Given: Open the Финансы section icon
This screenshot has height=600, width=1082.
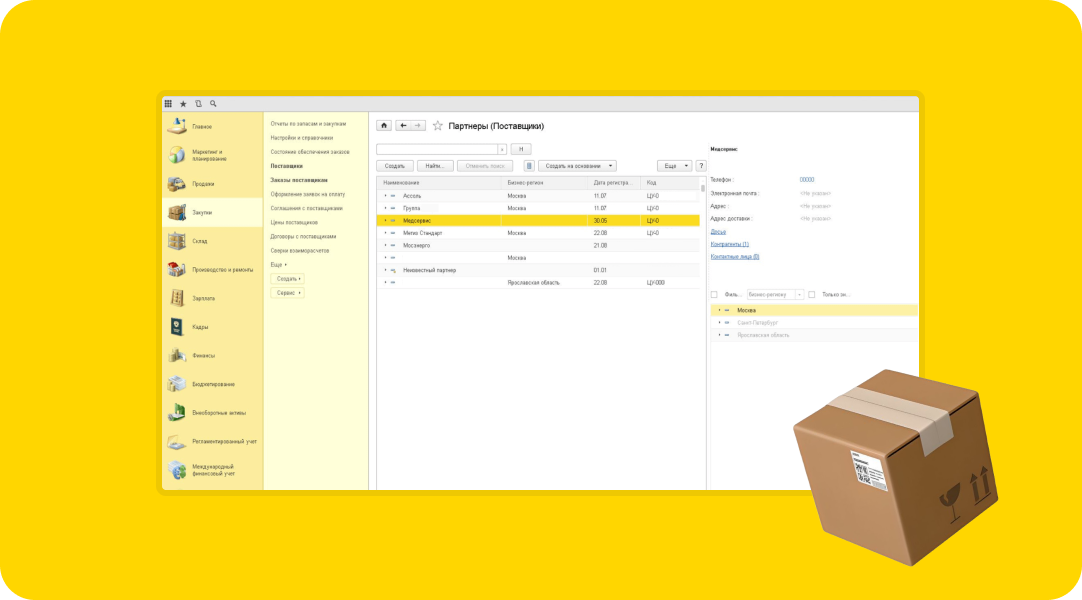Looking at the screenshot, I should [x=177, y=355].
